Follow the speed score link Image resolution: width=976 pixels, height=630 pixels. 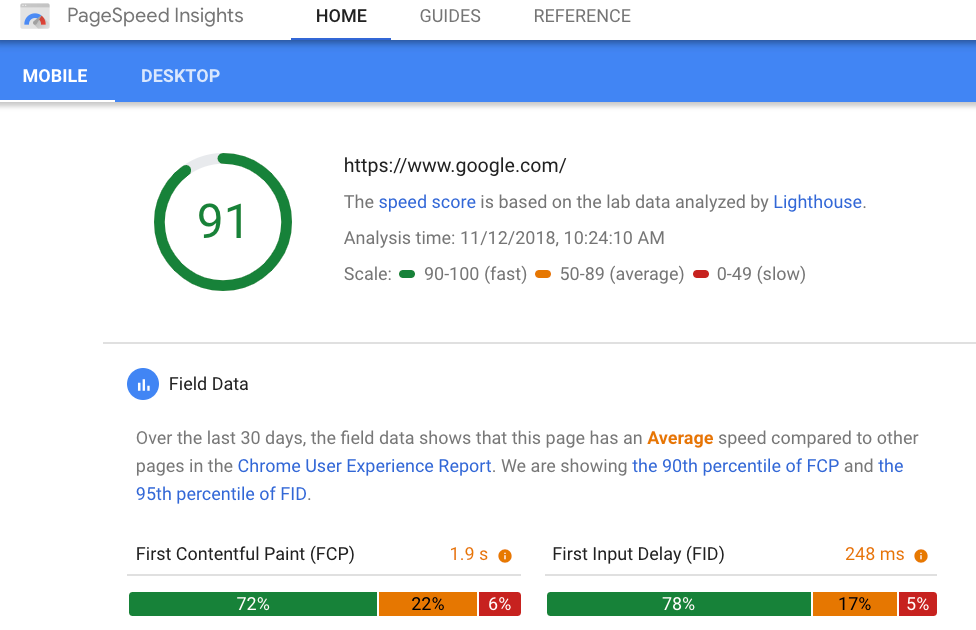tap(427, 202)
